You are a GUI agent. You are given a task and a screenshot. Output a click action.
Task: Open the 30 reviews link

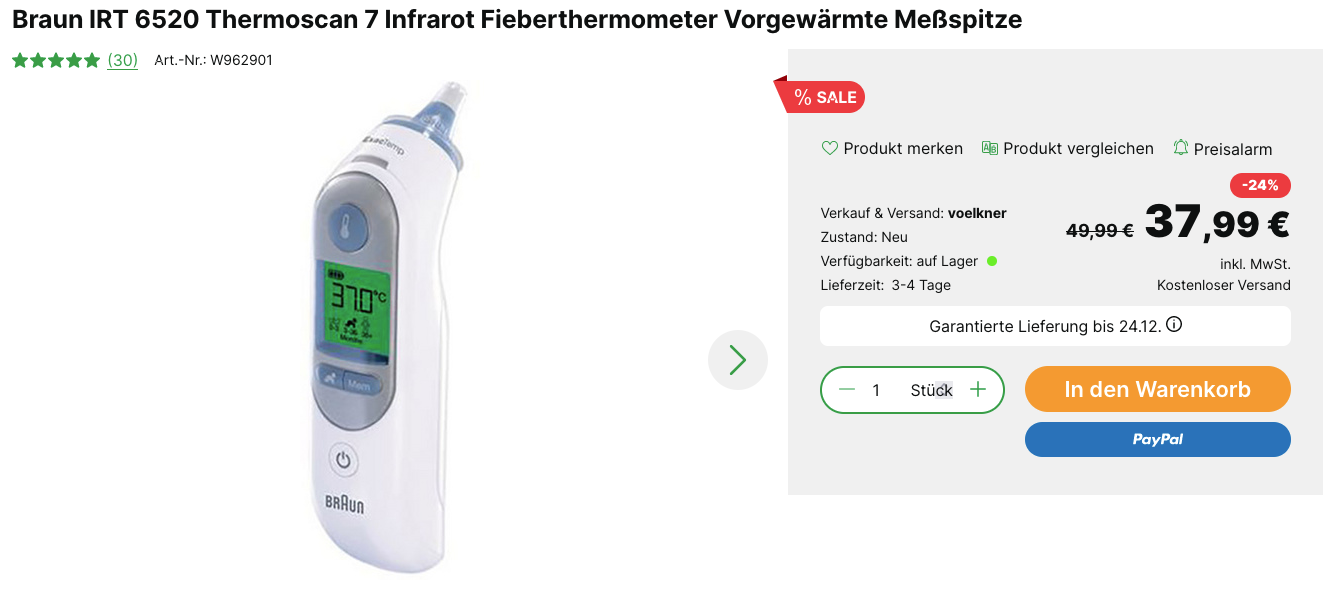pos(122,60)
